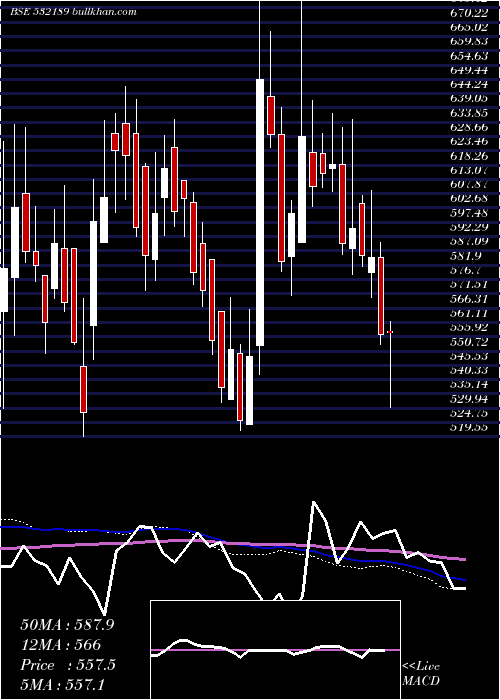
Task: Click inside the Live MACD inset chart
Action: pyautogui.click(x=275, y=650)
